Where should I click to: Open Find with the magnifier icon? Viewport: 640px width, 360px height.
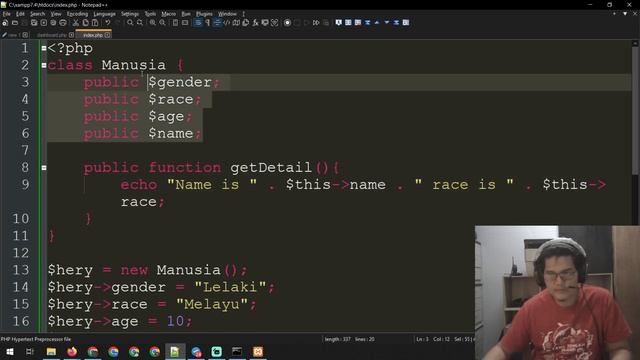click(130, 23)
